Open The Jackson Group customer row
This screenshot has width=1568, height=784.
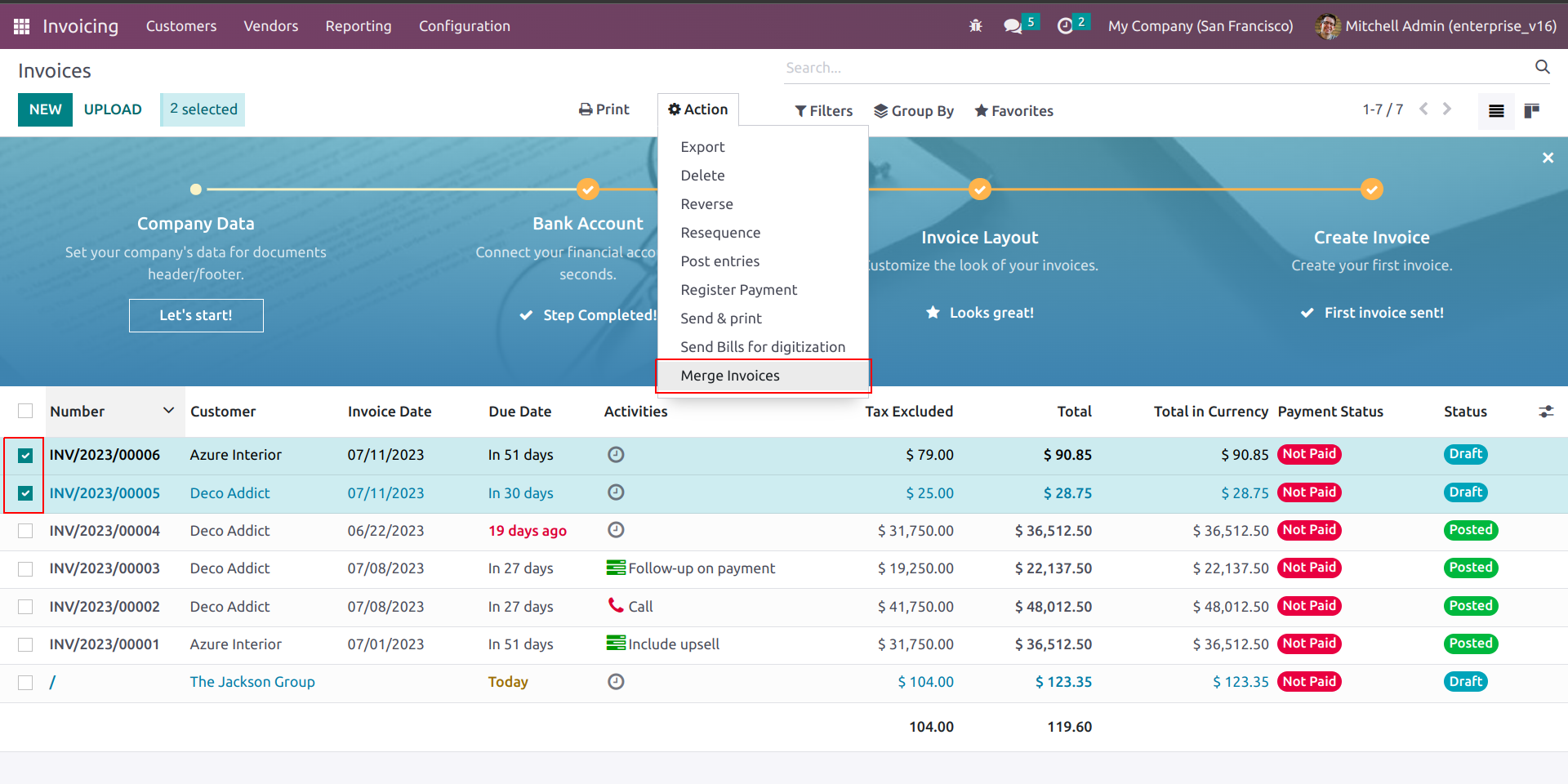[252, 682]
